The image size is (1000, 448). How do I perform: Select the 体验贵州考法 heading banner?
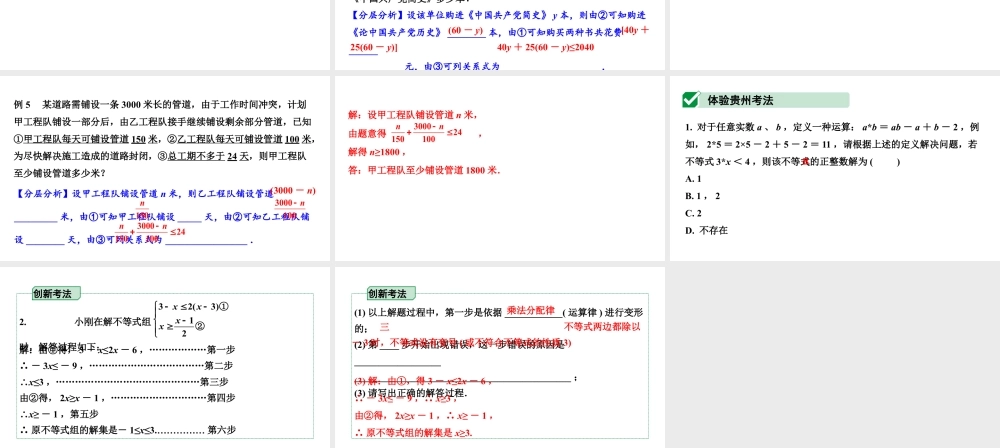point(766,100)
